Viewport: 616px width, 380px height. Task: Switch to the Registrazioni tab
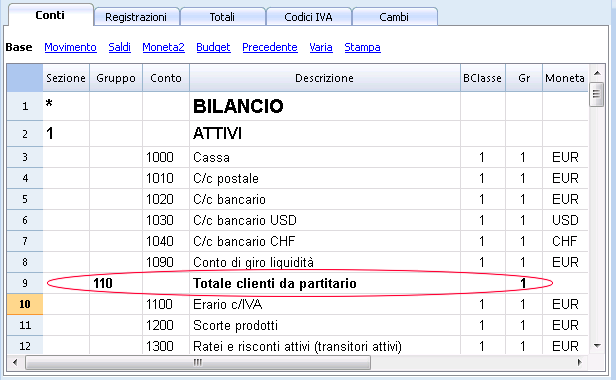tap(136, 17)
